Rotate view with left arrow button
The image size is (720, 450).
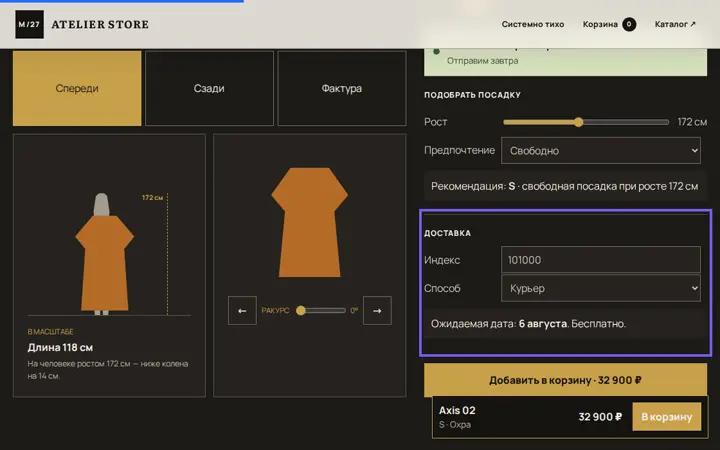[242, 311]
